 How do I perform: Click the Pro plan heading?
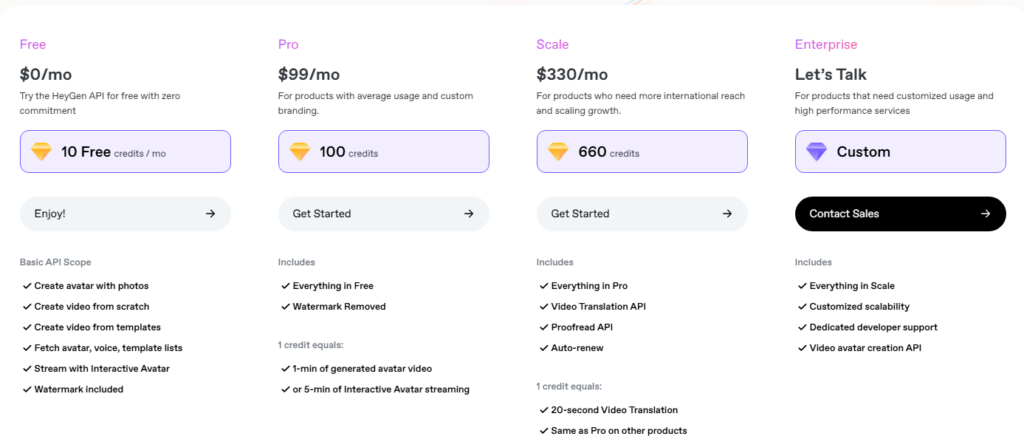[x=288, y=44]
